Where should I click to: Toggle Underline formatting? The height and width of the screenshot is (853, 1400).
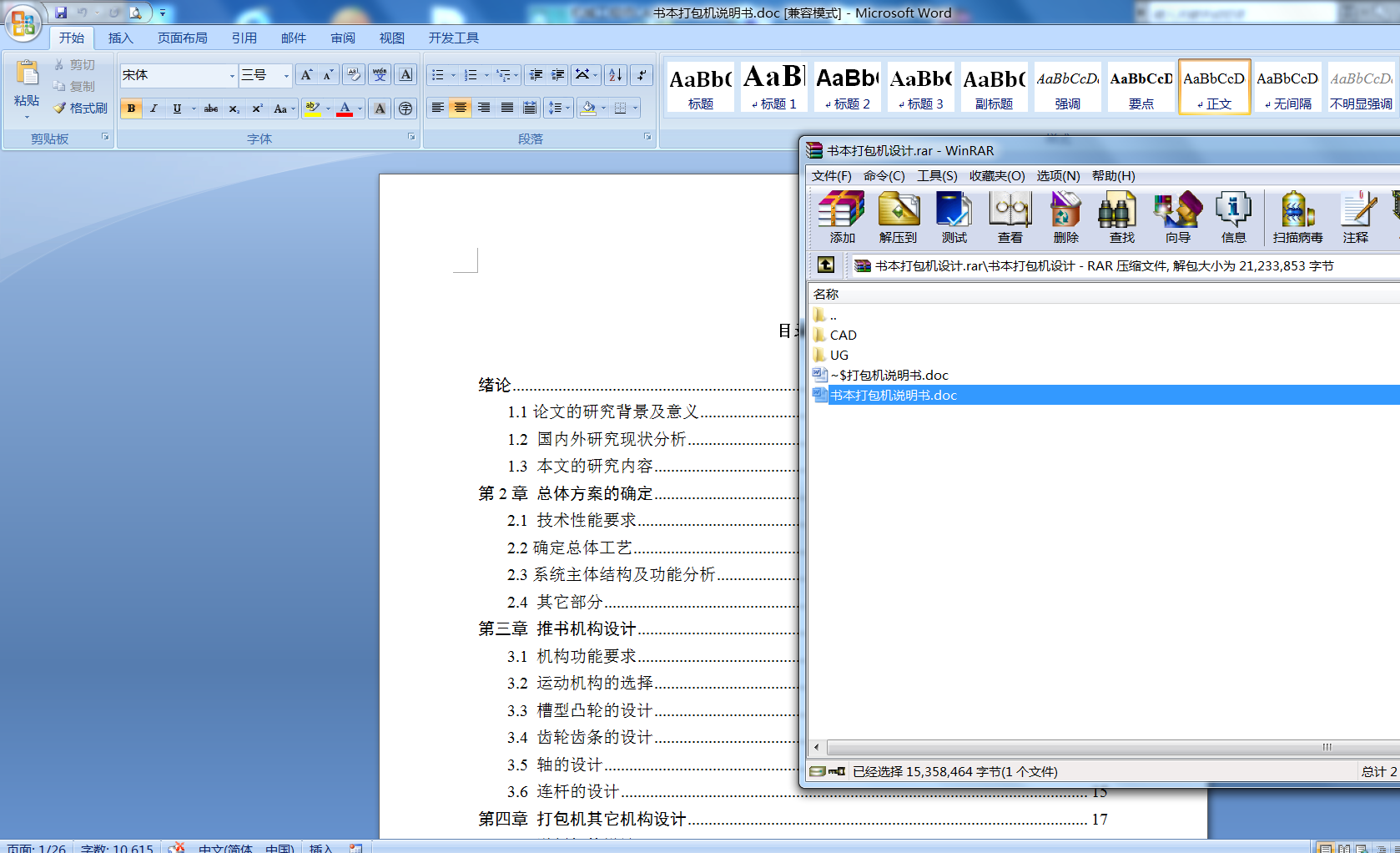[x=176, y=109]
